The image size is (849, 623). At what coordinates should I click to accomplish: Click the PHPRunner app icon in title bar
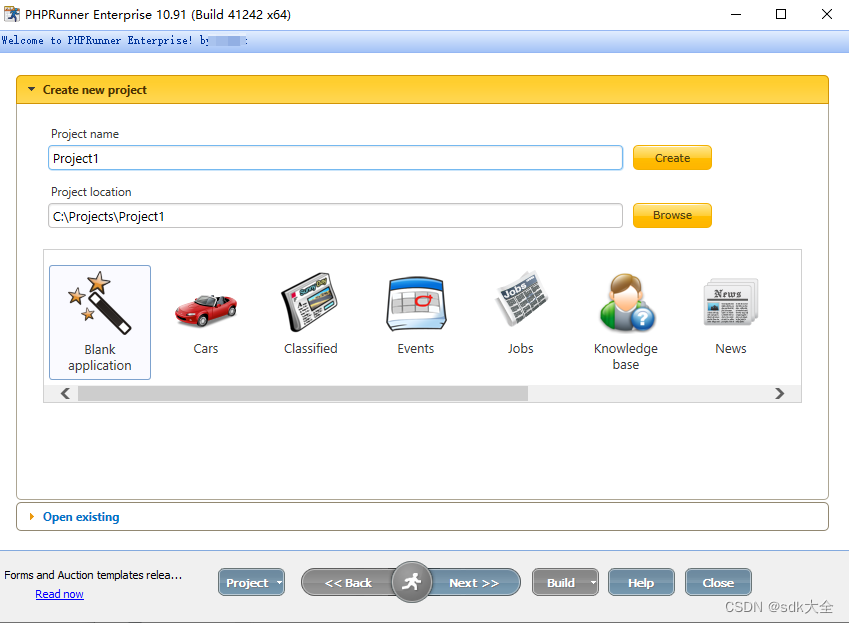pos(12,14)
